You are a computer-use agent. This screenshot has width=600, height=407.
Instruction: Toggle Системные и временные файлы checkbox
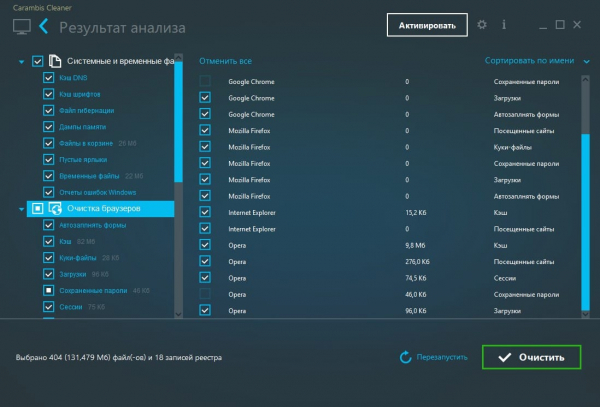point(38,61)
